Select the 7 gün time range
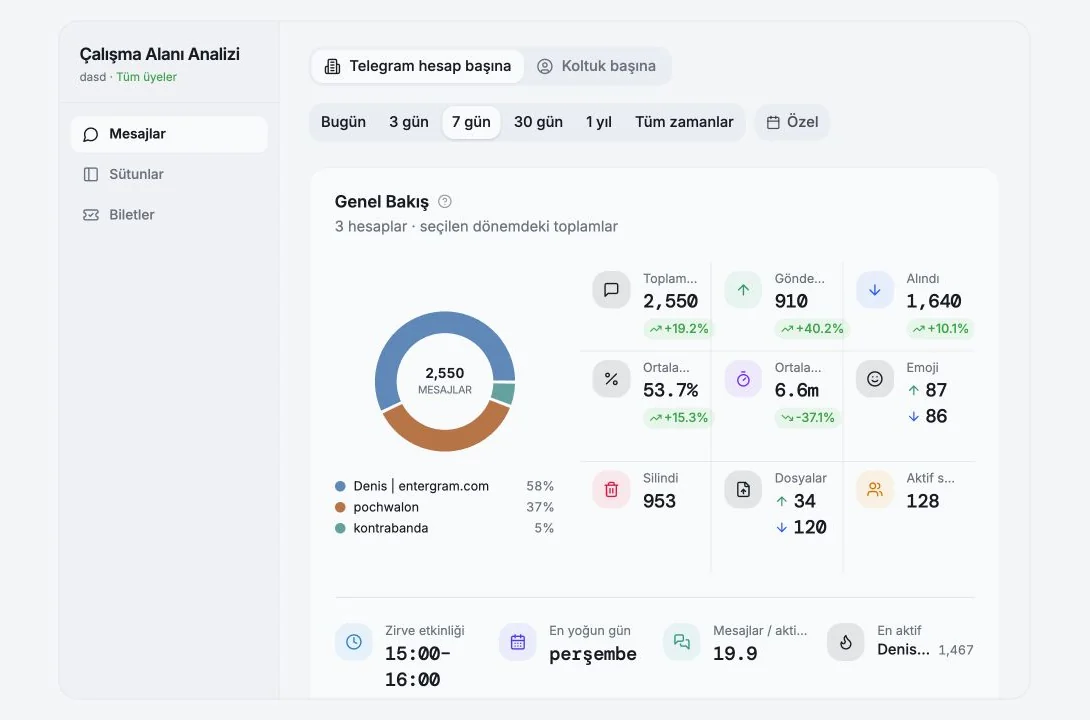Image resolution: width=1090 pixels, height=720 pixels. pyautogui.click(x=471, y=122)
